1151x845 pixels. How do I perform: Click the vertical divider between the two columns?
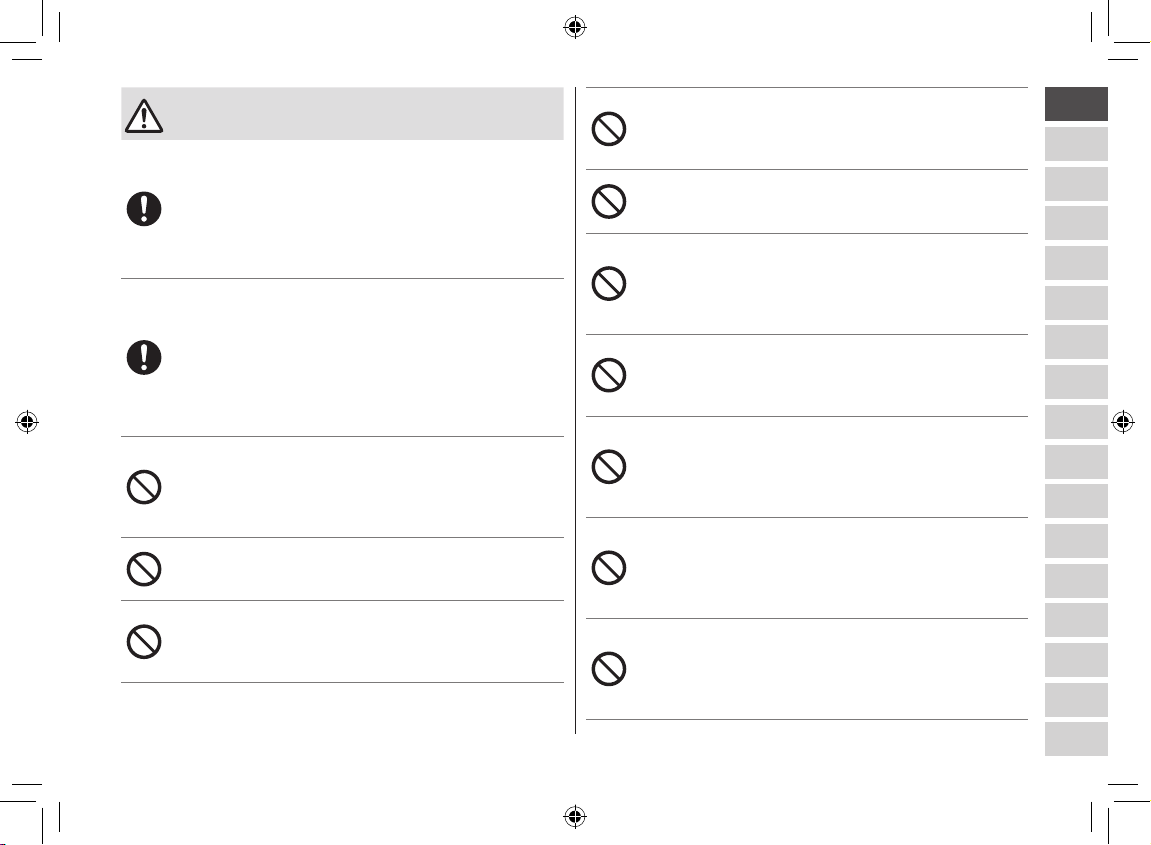[576, 410]
